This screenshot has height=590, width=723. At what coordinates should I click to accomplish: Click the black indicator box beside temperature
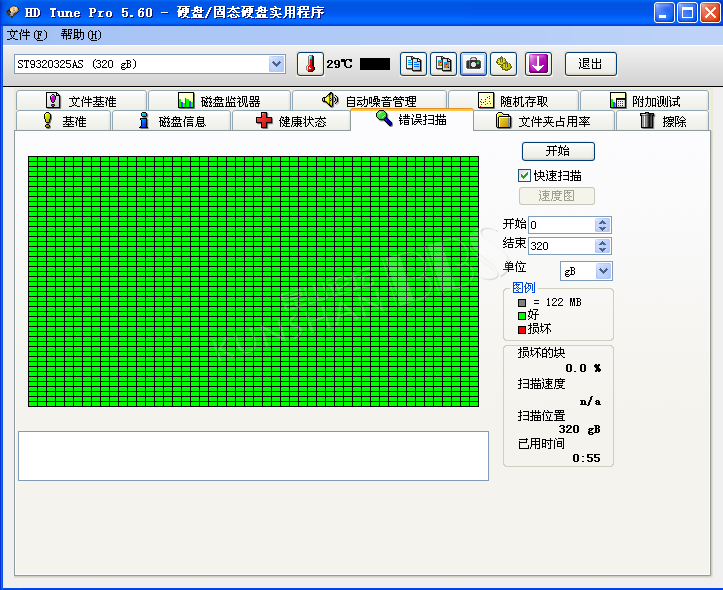[x=375, y=64]
